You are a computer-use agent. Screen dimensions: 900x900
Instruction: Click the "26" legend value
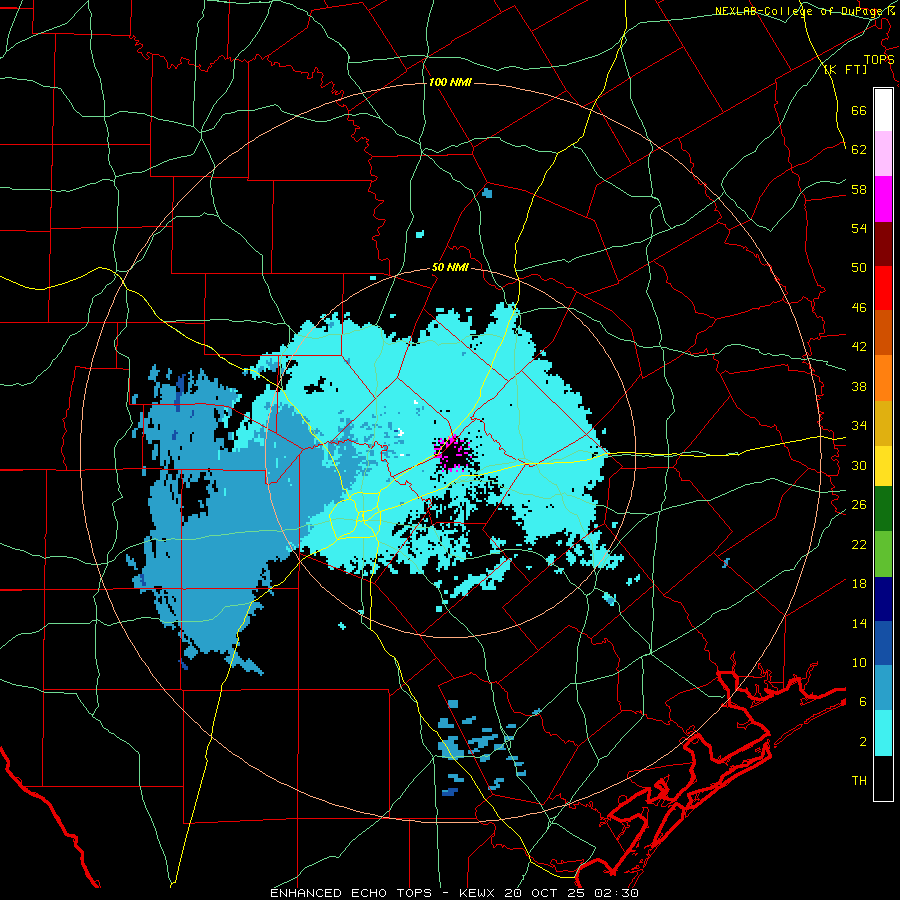tap(859, 505)
